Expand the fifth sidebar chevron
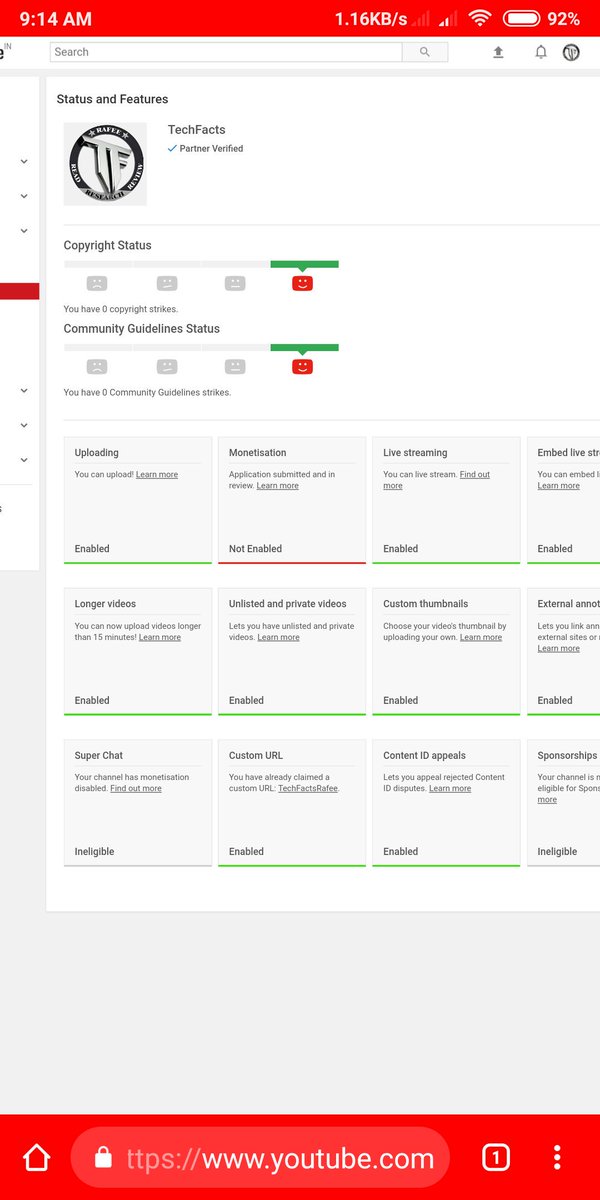600x1200 pixels. 24,425
